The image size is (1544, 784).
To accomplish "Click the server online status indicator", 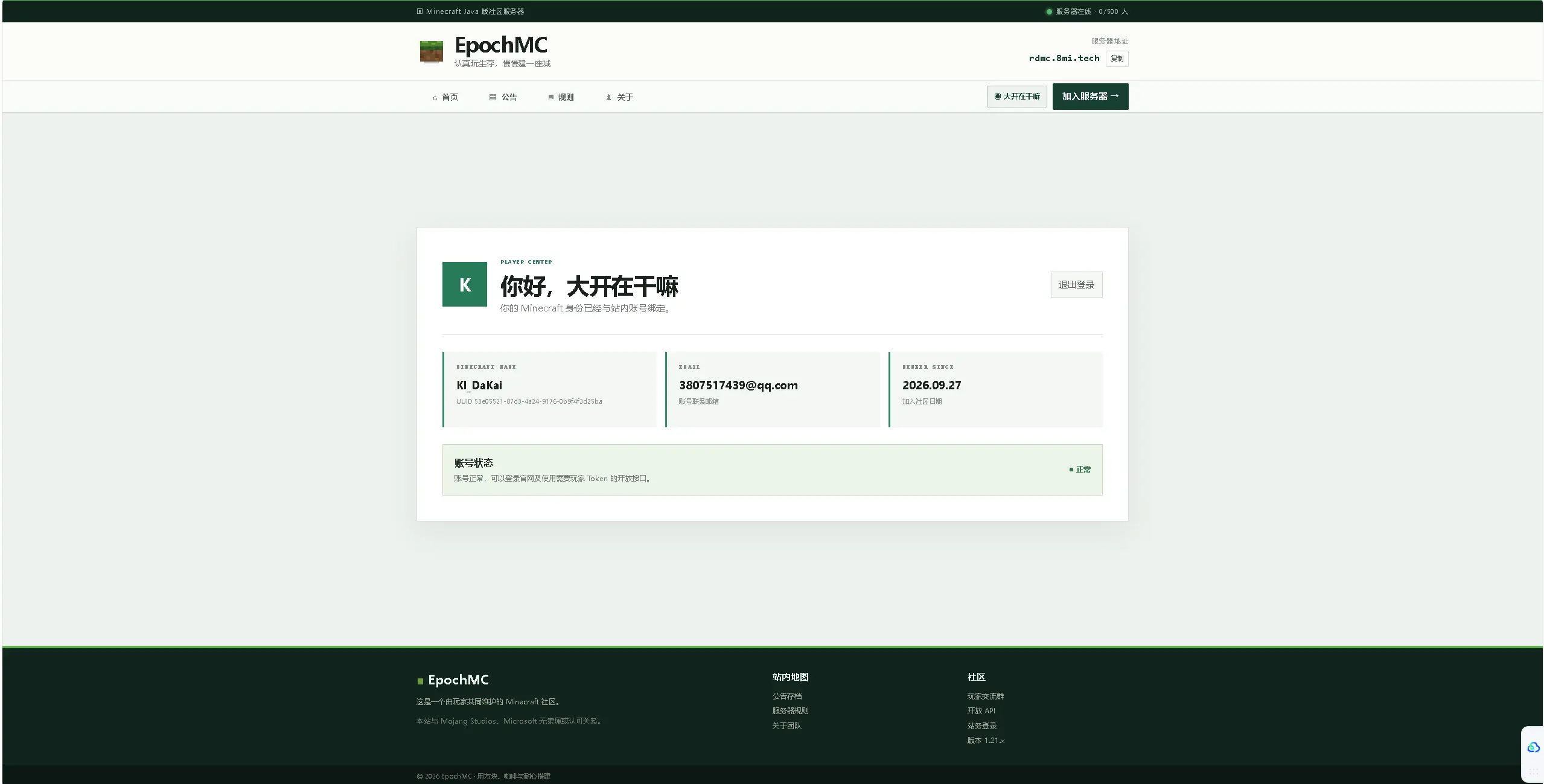I will click(x=1086, y=11).
